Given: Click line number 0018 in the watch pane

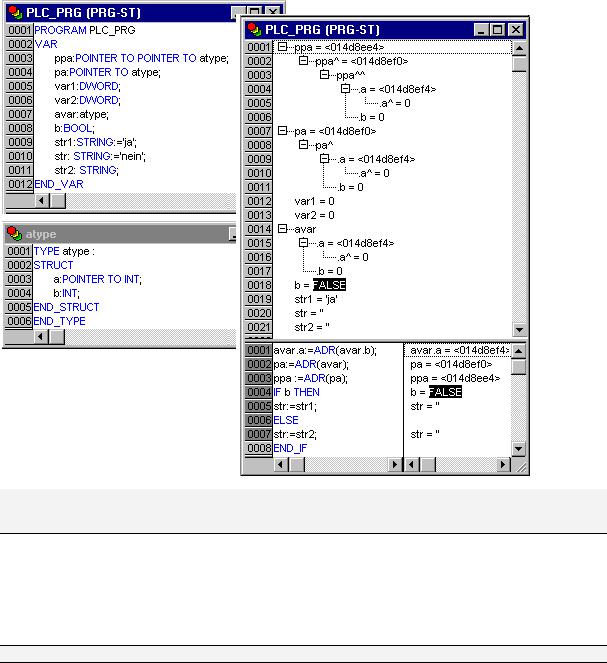Looking at the screenshot, I should coord(258,285).
